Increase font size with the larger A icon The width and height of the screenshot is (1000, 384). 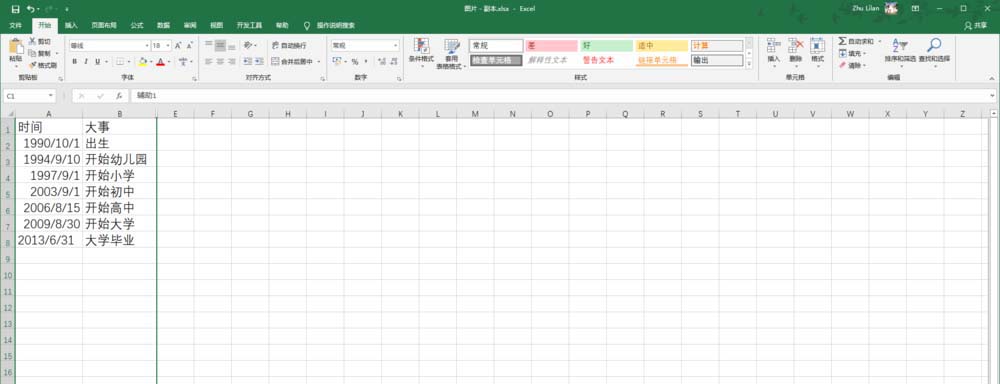point(179,46)
